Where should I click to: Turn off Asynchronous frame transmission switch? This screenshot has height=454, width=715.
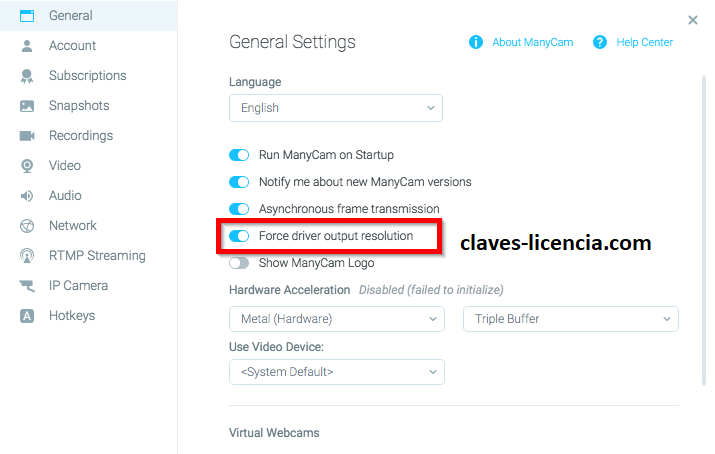coord(239,209)
